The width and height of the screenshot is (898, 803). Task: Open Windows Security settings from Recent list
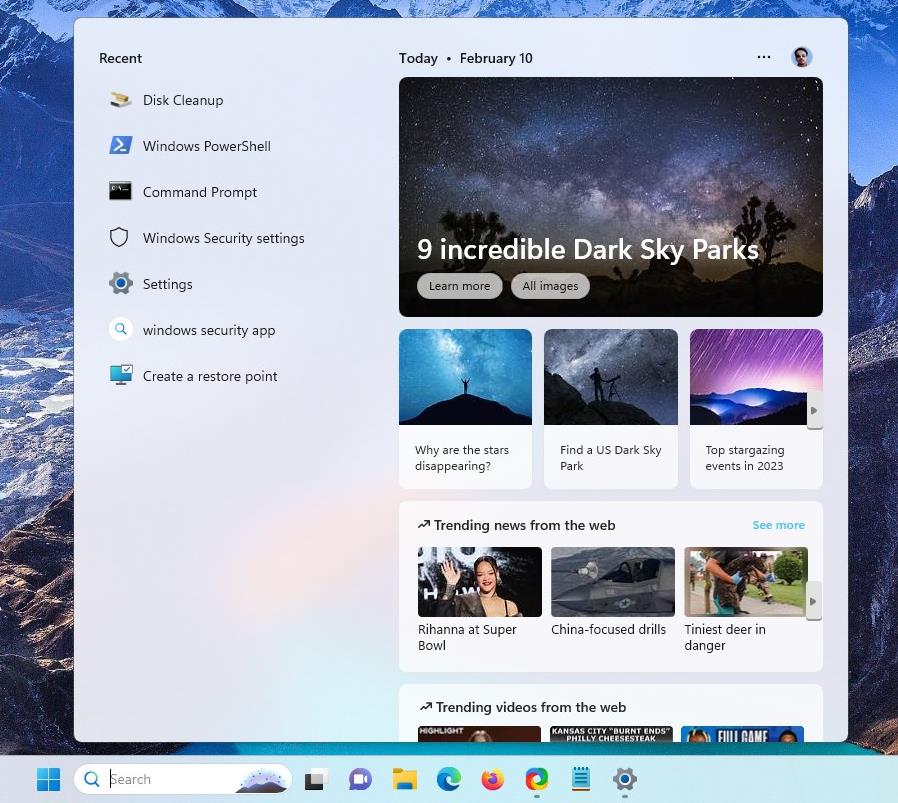click(223, 238)
